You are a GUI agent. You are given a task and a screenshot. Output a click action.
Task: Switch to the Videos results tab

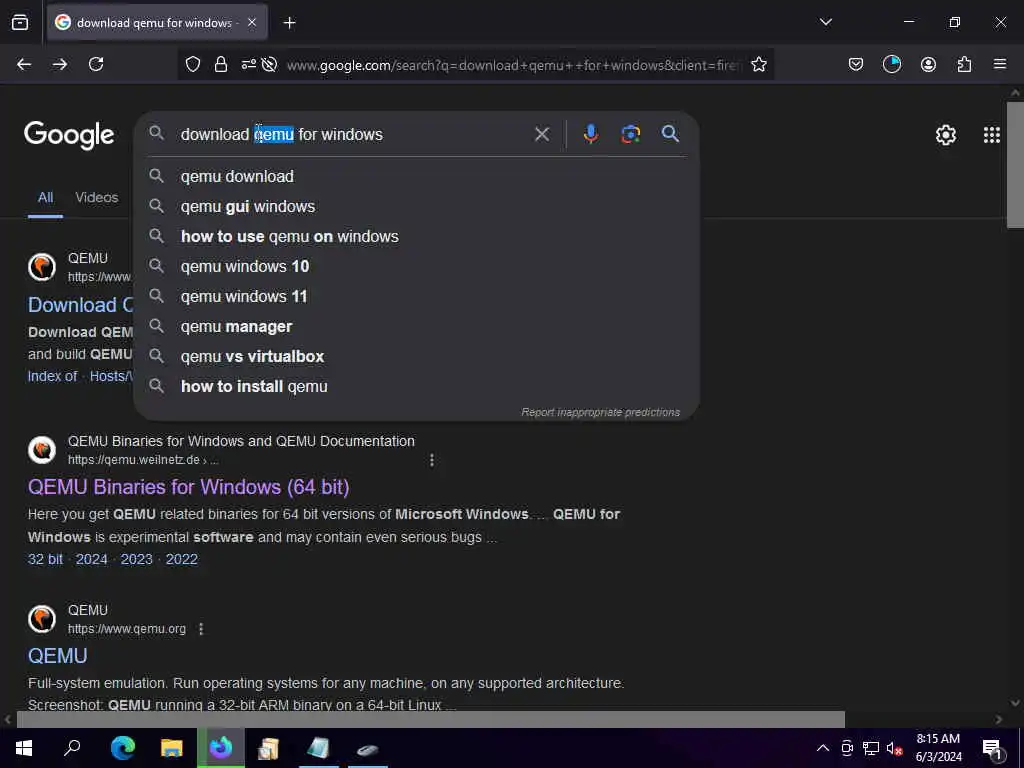click(97, 197)
